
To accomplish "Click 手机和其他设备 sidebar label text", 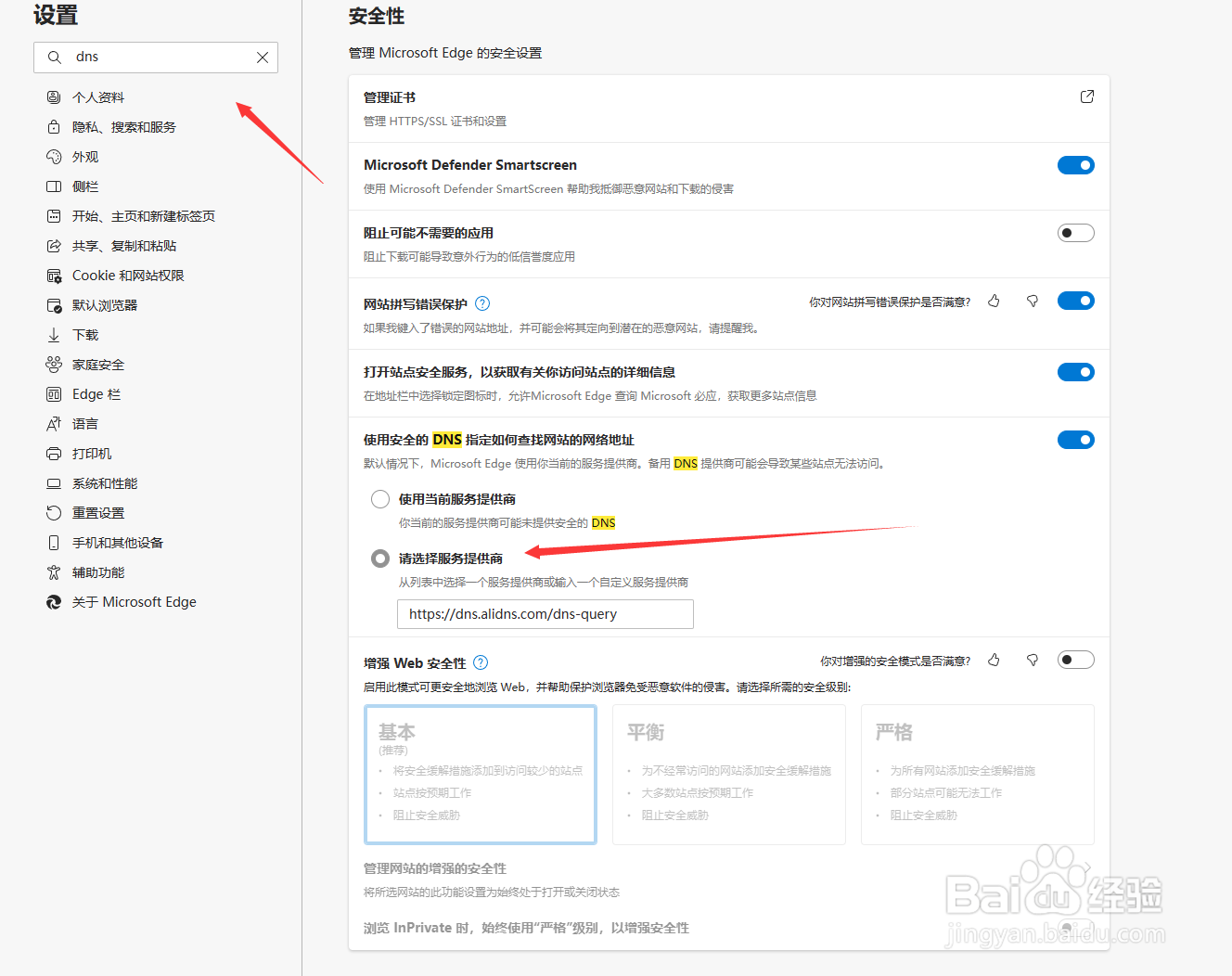I will point(118,543).
